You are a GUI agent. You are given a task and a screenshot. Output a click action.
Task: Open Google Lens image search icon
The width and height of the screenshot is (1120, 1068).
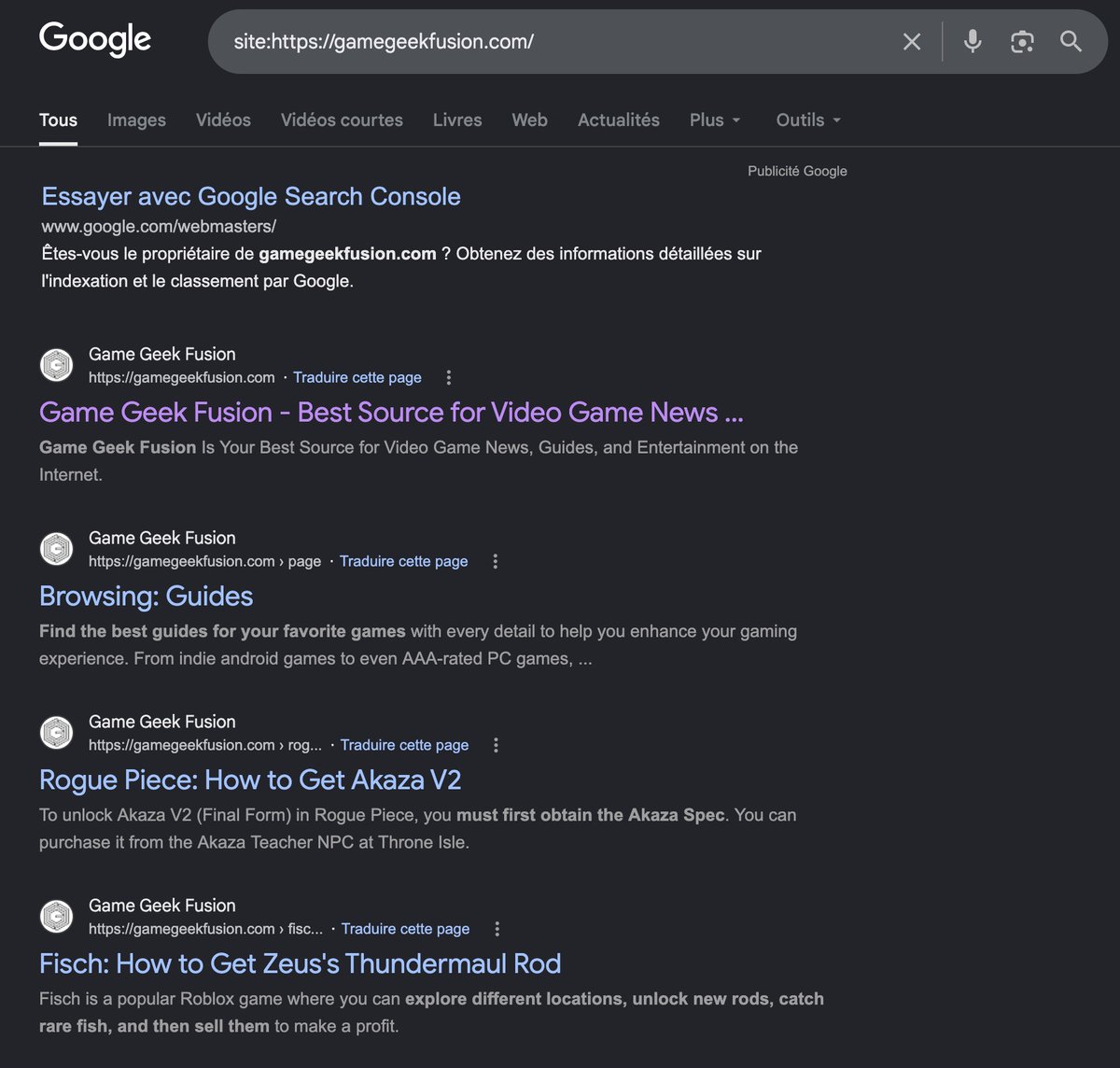[1022, 41]
